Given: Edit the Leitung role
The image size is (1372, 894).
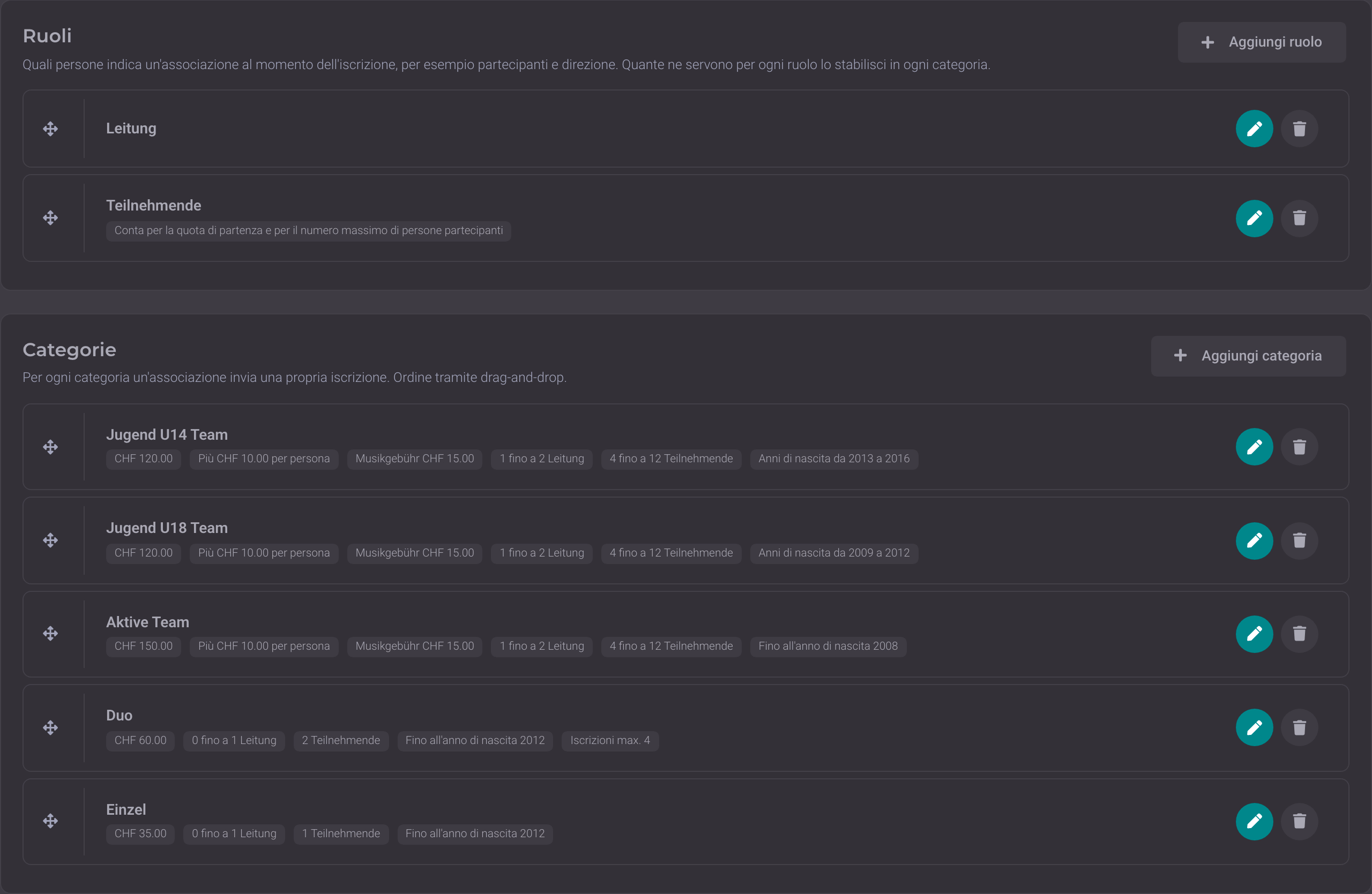Looking at the screenshot, I should coord(1254,129).
